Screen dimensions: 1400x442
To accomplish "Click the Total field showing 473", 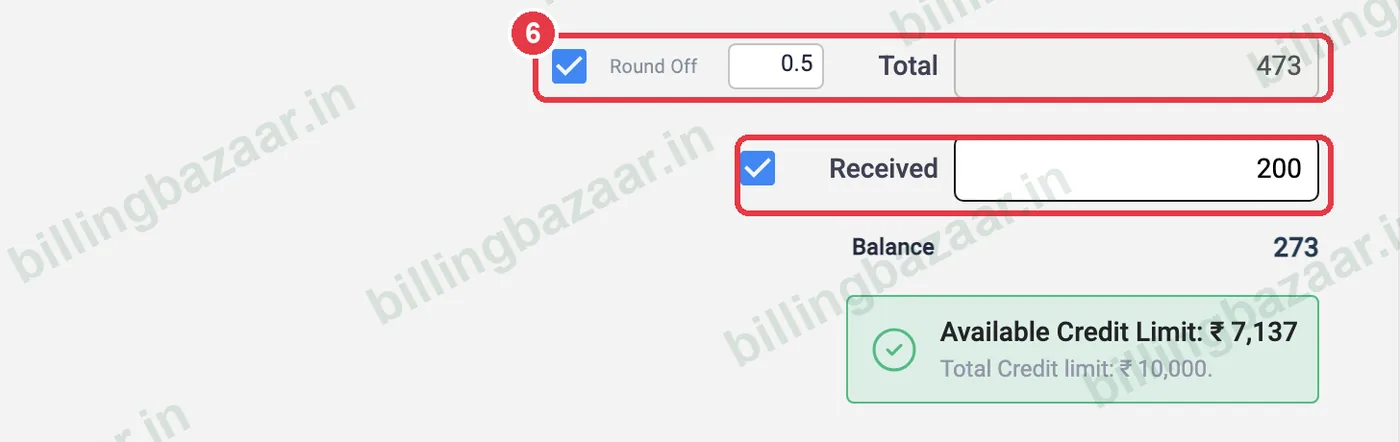I will click(x=1136, y=67).
